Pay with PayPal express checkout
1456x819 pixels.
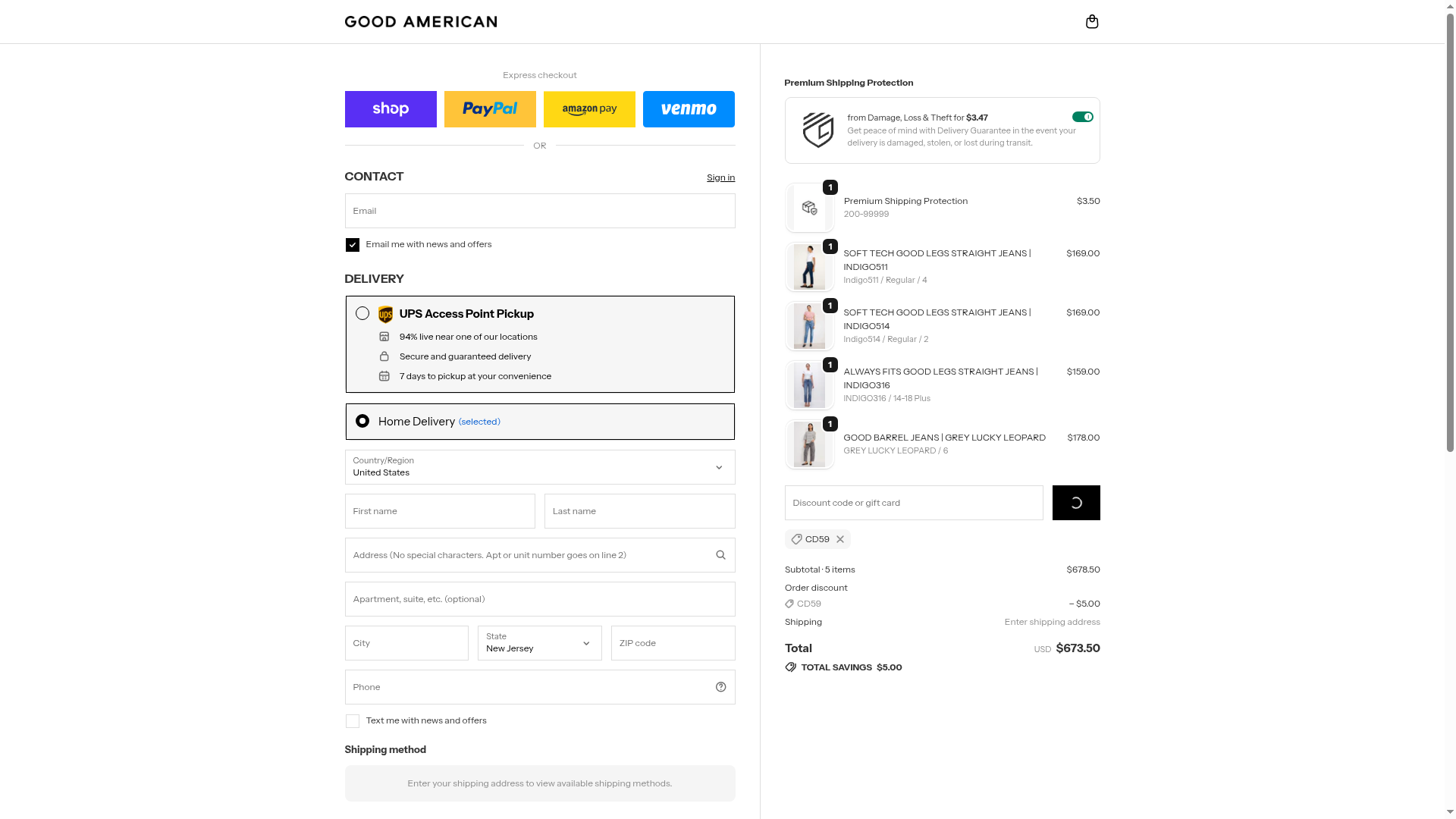[x=490, y=109]
